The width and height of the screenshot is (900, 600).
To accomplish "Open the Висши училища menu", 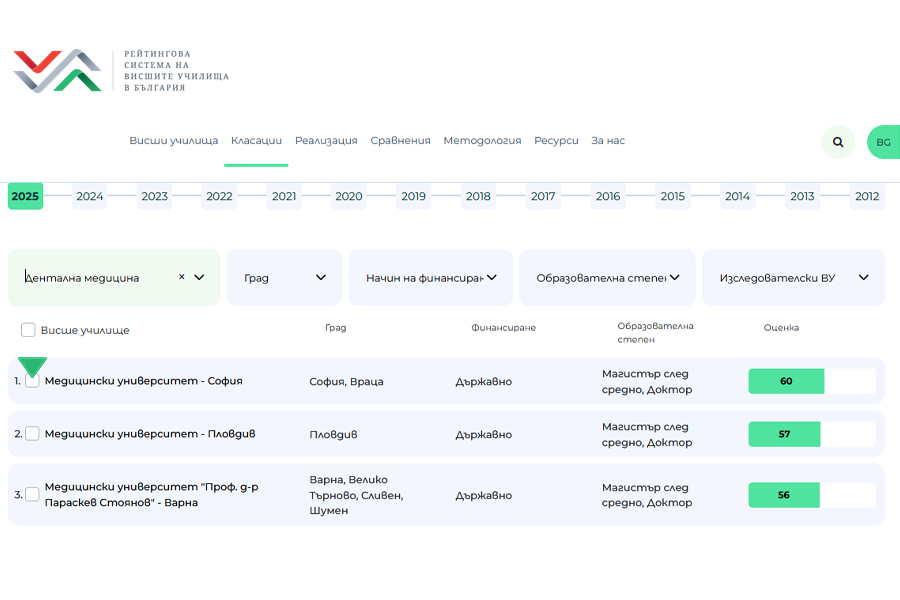I will coord(173,141).
